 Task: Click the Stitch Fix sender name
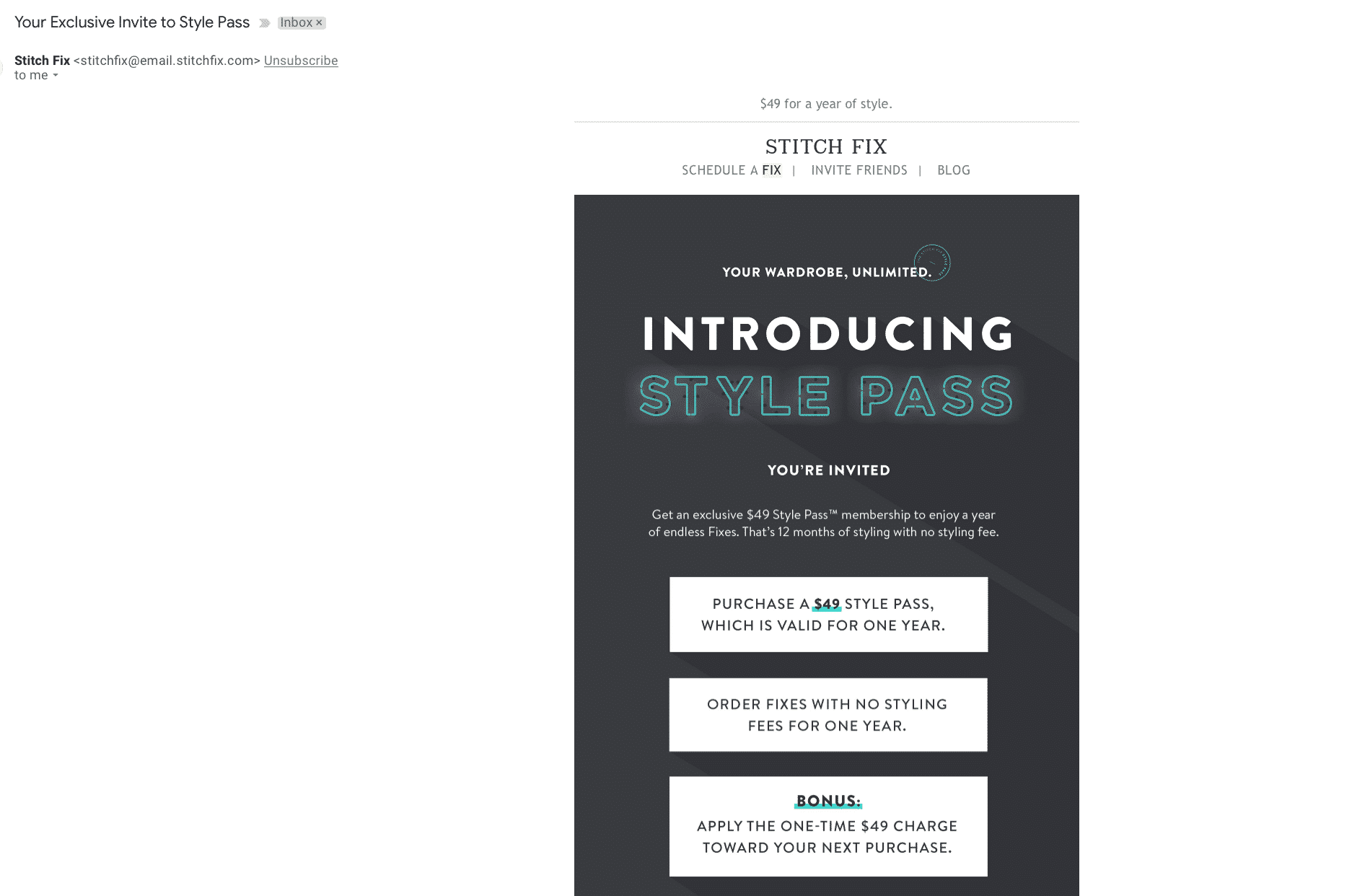(42, 61)
